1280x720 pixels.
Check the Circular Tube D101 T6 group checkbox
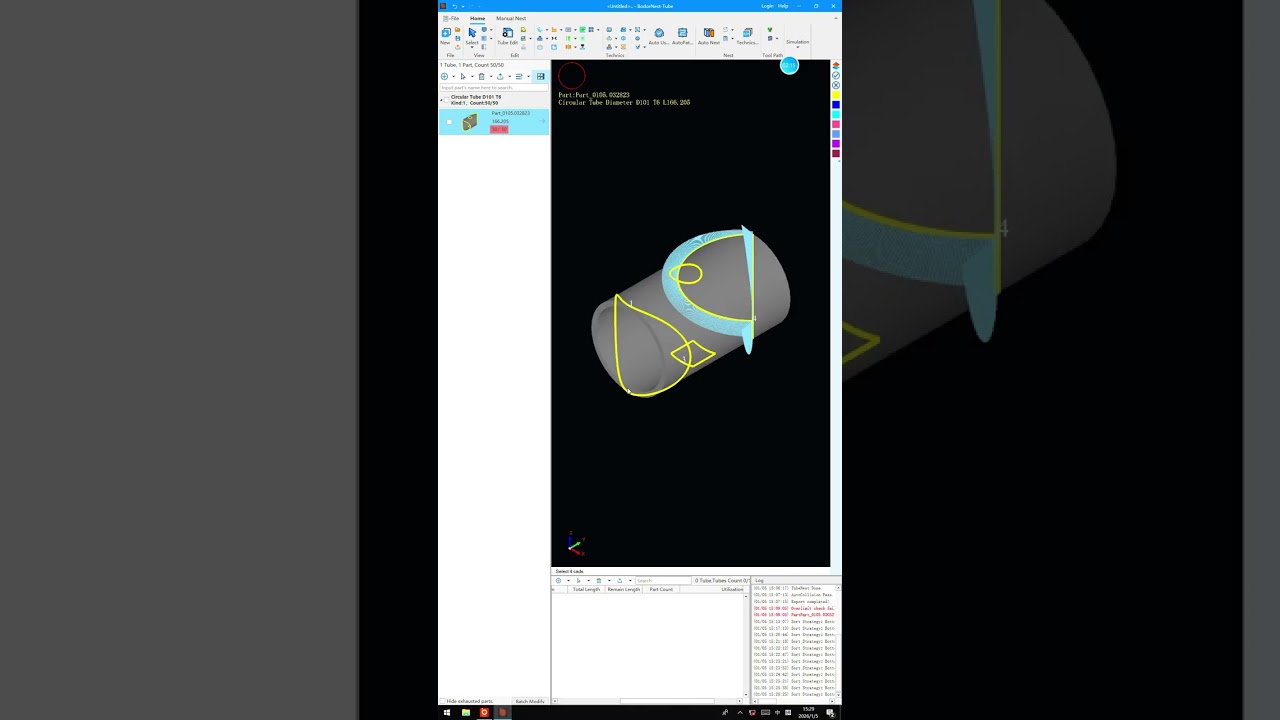click(446, 100)
